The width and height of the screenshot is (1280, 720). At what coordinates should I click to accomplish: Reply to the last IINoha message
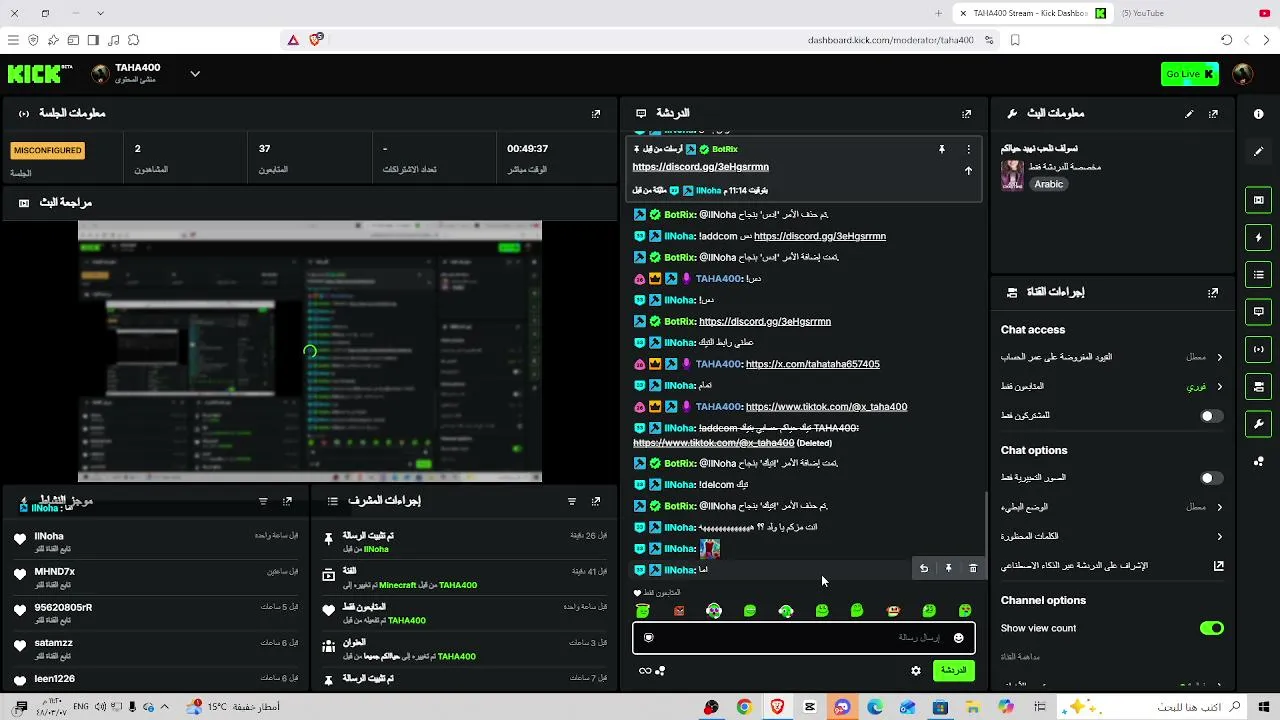point(924,568)
